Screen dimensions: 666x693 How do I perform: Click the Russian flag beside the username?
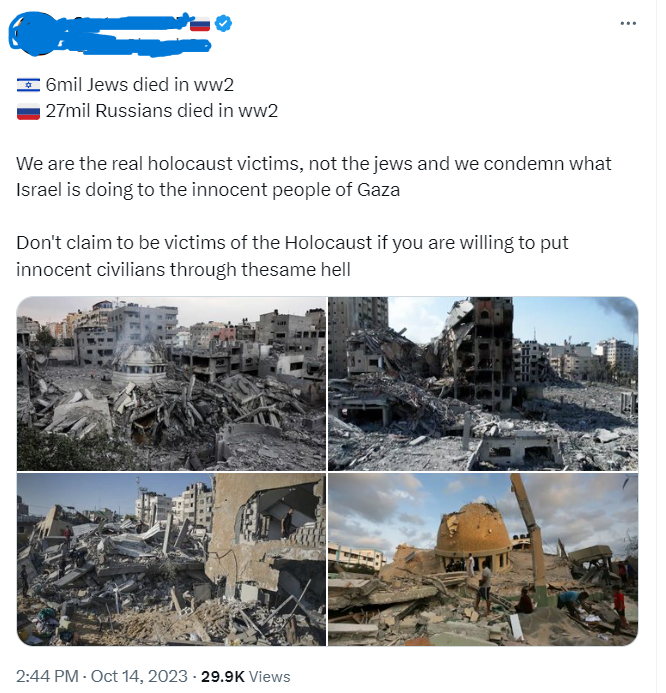(202, 25)
